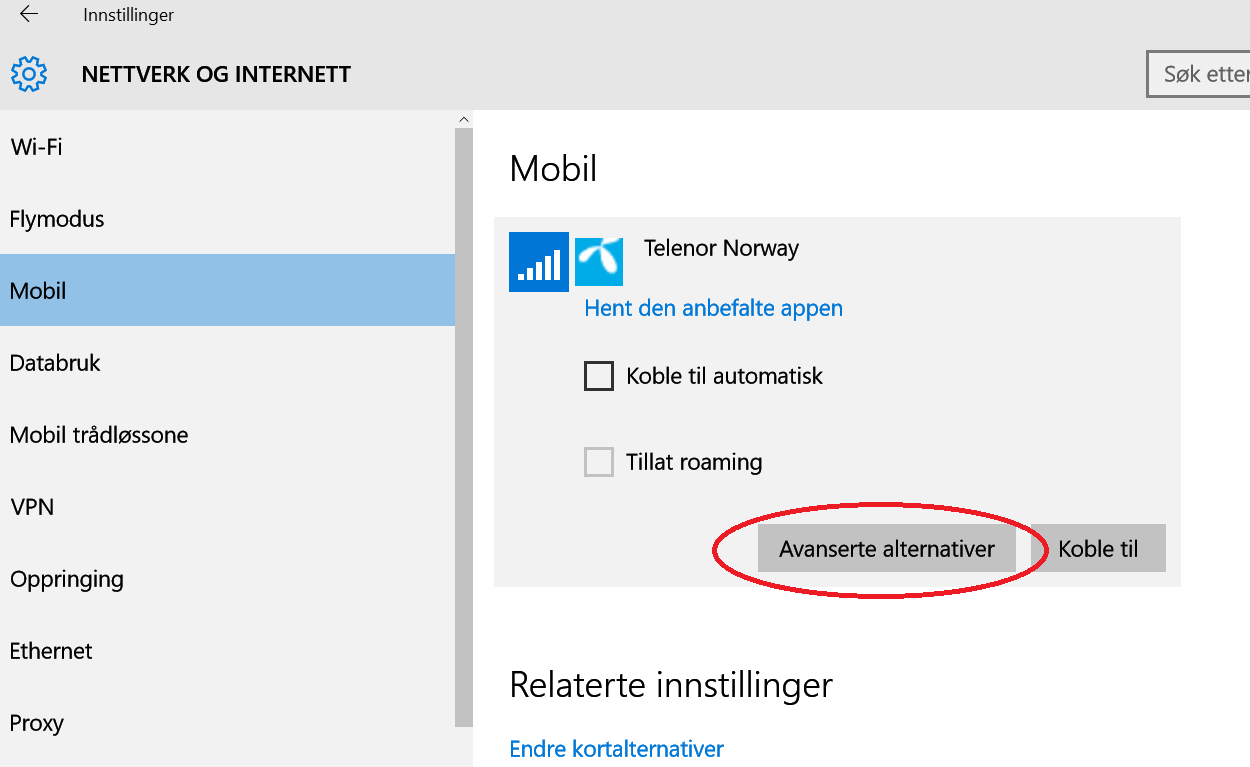Screen dimensions: 1250x767
Task: Enable Koble til automatisk checkbox
Action: click(598, 376)
